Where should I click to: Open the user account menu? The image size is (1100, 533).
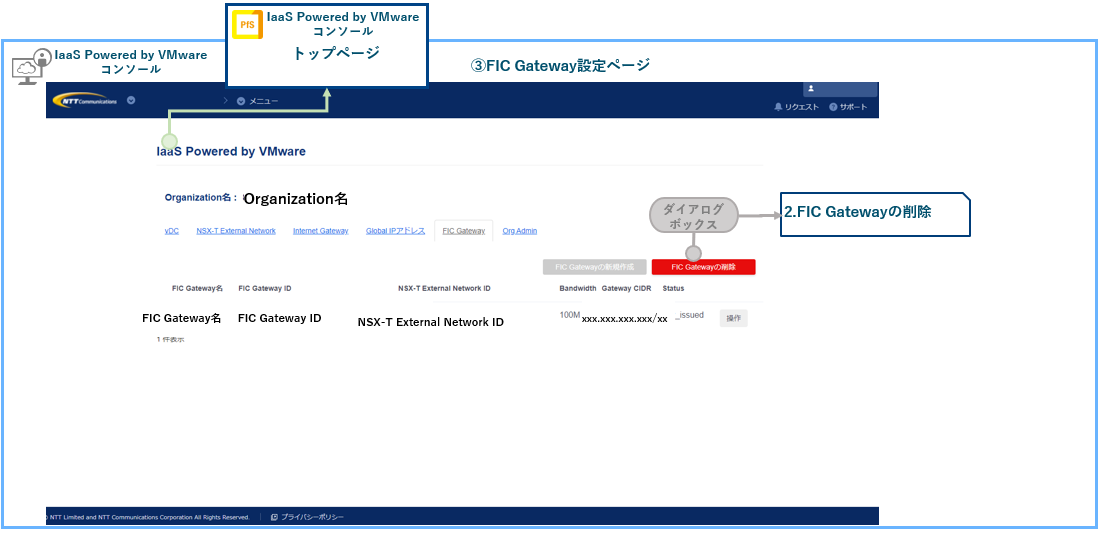(x=840, y=89)
